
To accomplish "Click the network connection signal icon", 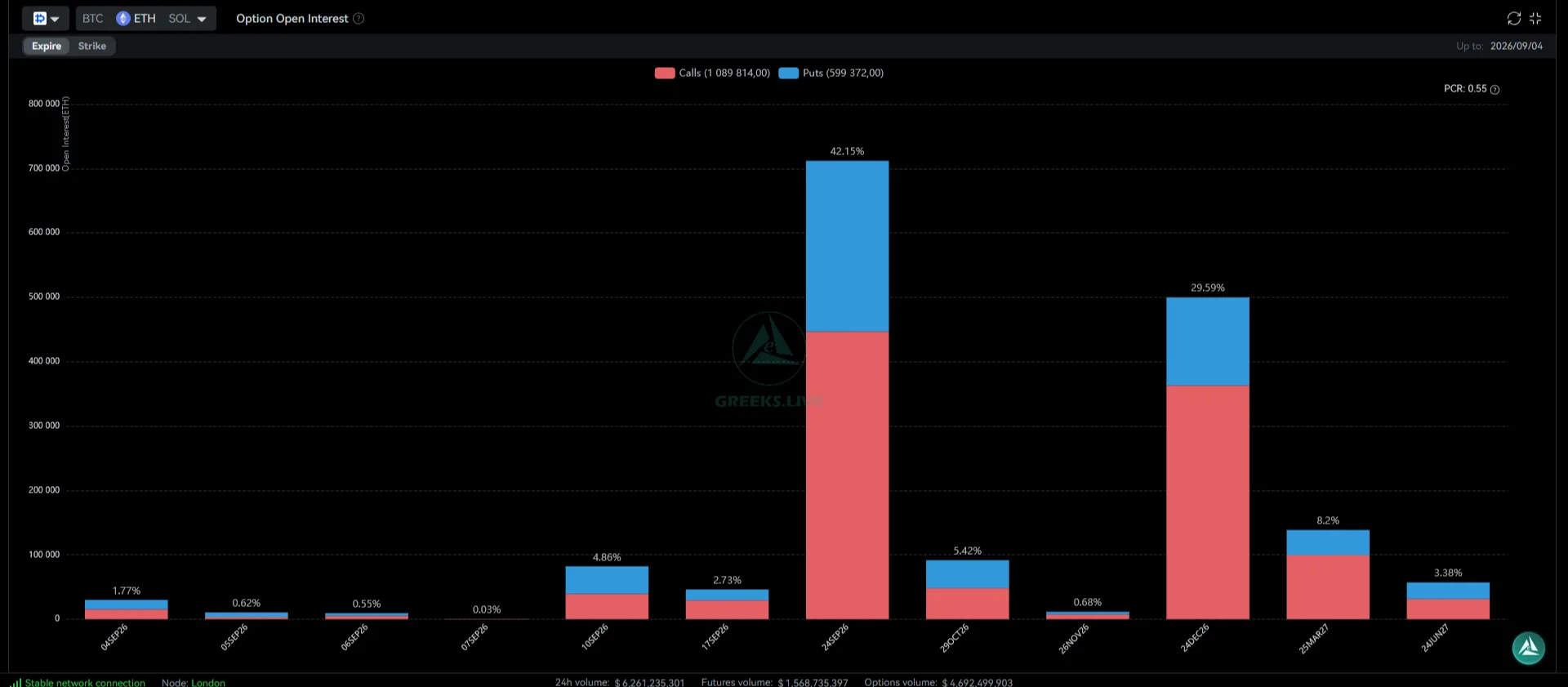I will 16,682.
